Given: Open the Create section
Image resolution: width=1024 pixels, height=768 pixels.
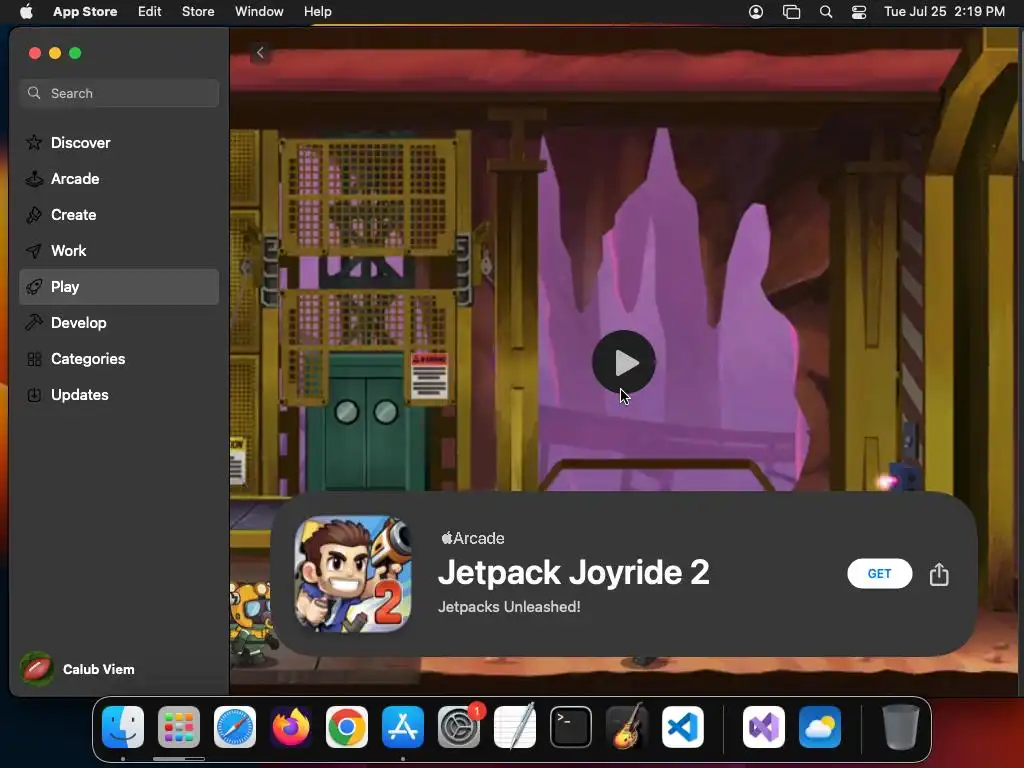Looking at the screenshot, I should [x=119, y=214].
